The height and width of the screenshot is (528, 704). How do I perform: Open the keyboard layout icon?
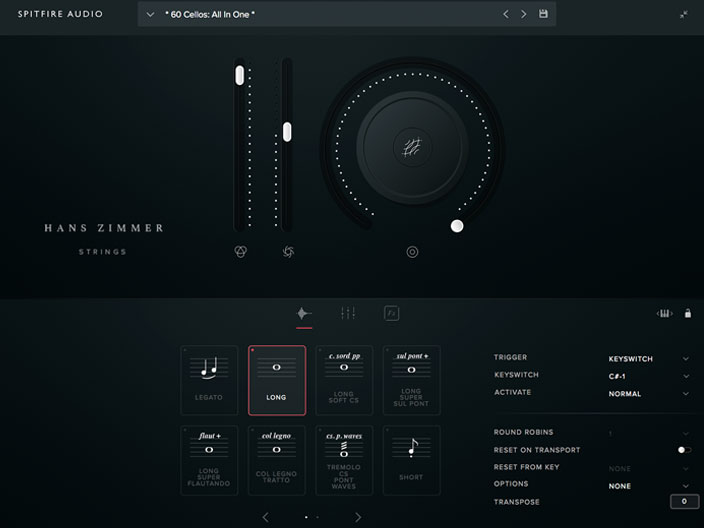click(664, 313)
